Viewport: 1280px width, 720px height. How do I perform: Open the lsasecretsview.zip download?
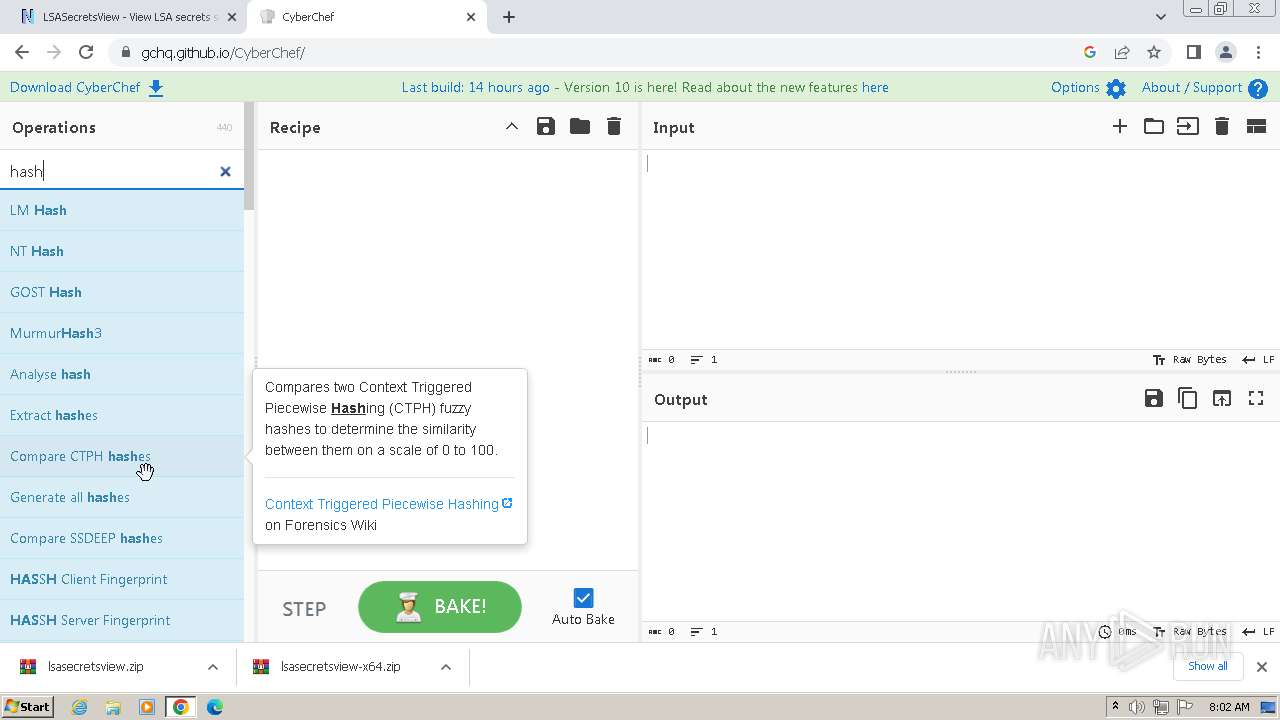(x=96, y=666)
